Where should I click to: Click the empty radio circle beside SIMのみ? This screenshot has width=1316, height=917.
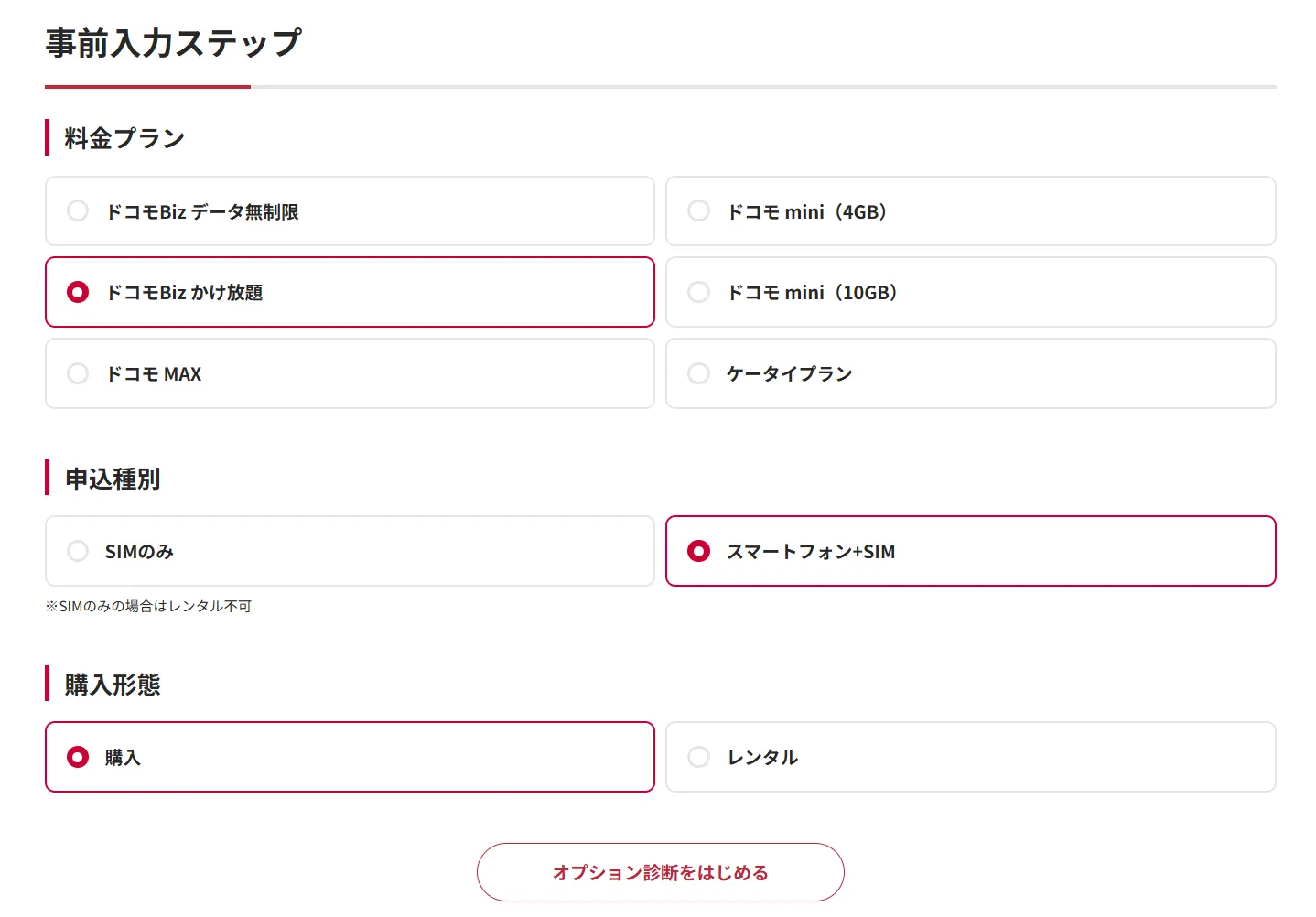click(78, 551)
